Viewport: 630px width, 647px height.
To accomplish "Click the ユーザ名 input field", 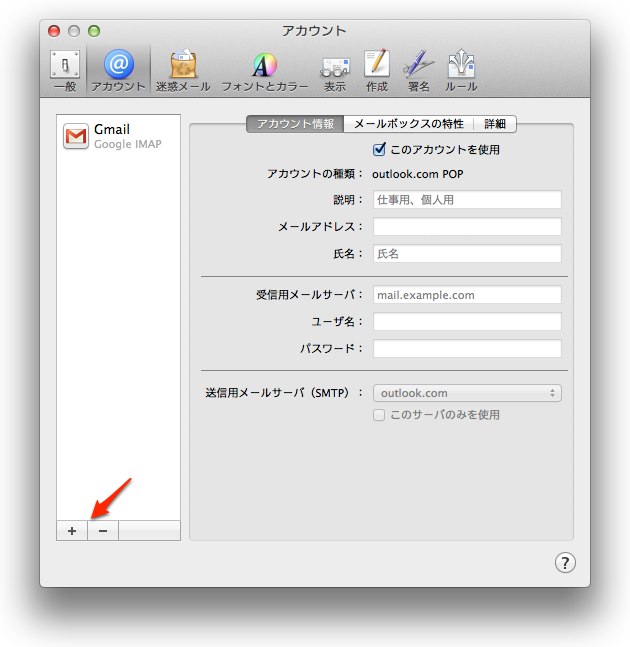I will 467,322.
